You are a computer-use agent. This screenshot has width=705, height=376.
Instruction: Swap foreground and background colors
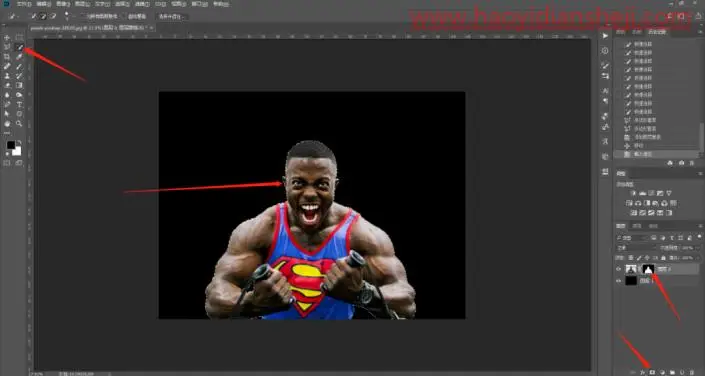click(19, 143)
